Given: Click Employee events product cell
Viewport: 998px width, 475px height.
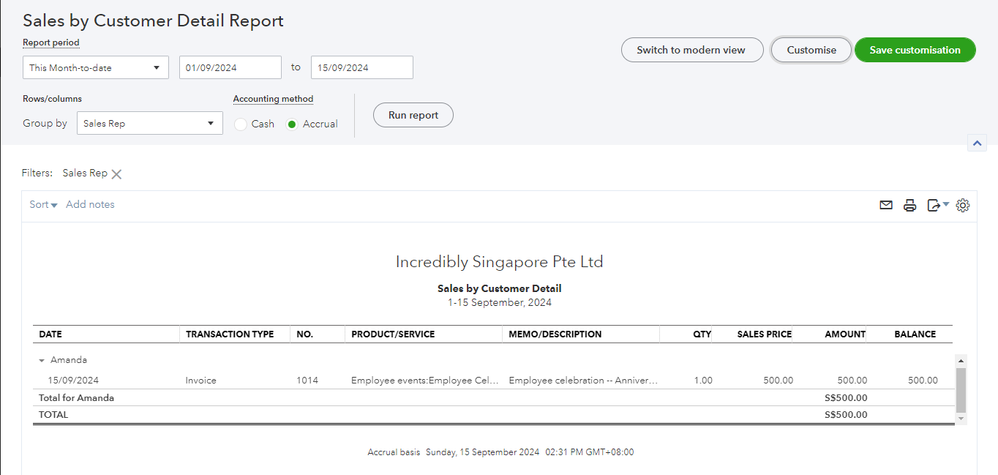Looking at the screenshot, I should [x=423, y=381].
